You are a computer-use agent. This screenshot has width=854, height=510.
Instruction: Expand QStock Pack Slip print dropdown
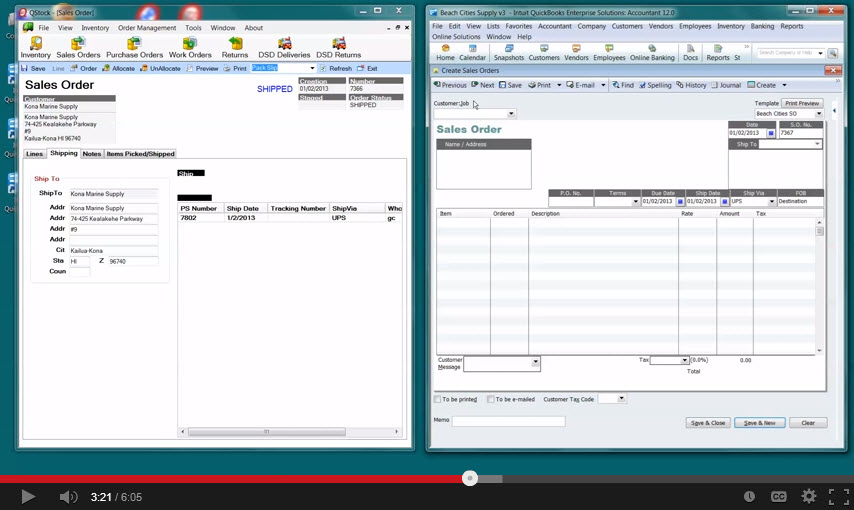(x=312, y=68)
